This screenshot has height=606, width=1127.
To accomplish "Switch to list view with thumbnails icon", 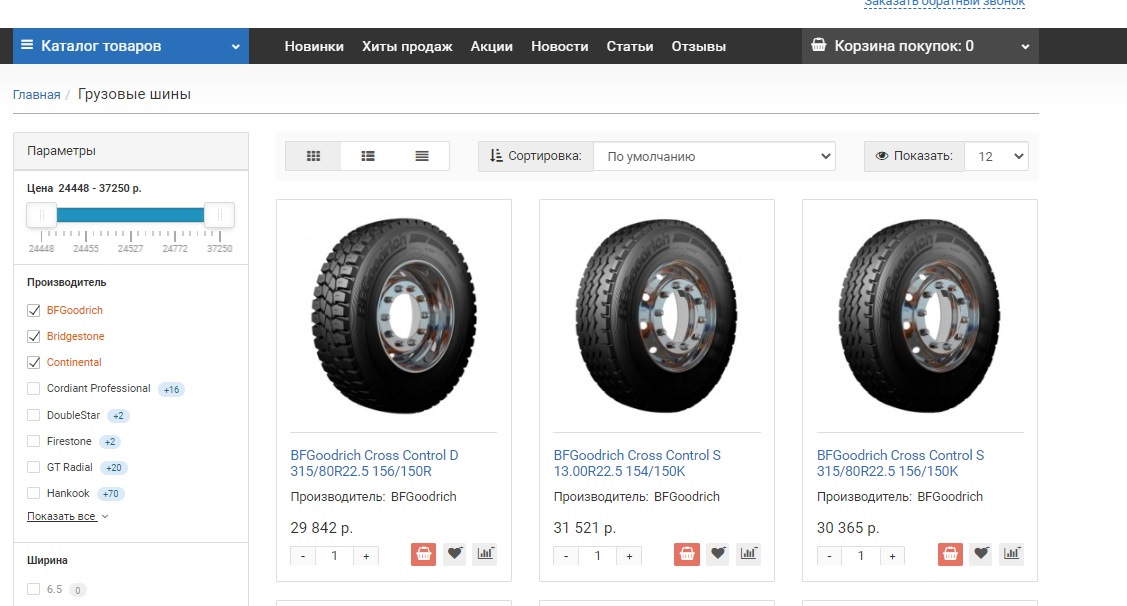I will pos(368,156).
